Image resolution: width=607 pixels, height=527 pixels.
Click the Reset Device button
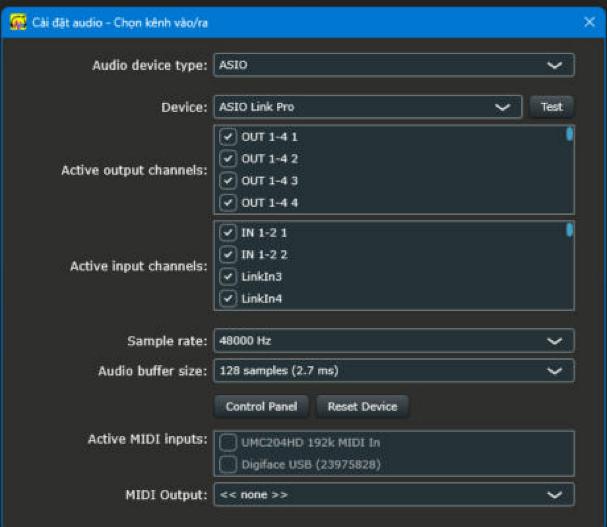tap(362, 407)
